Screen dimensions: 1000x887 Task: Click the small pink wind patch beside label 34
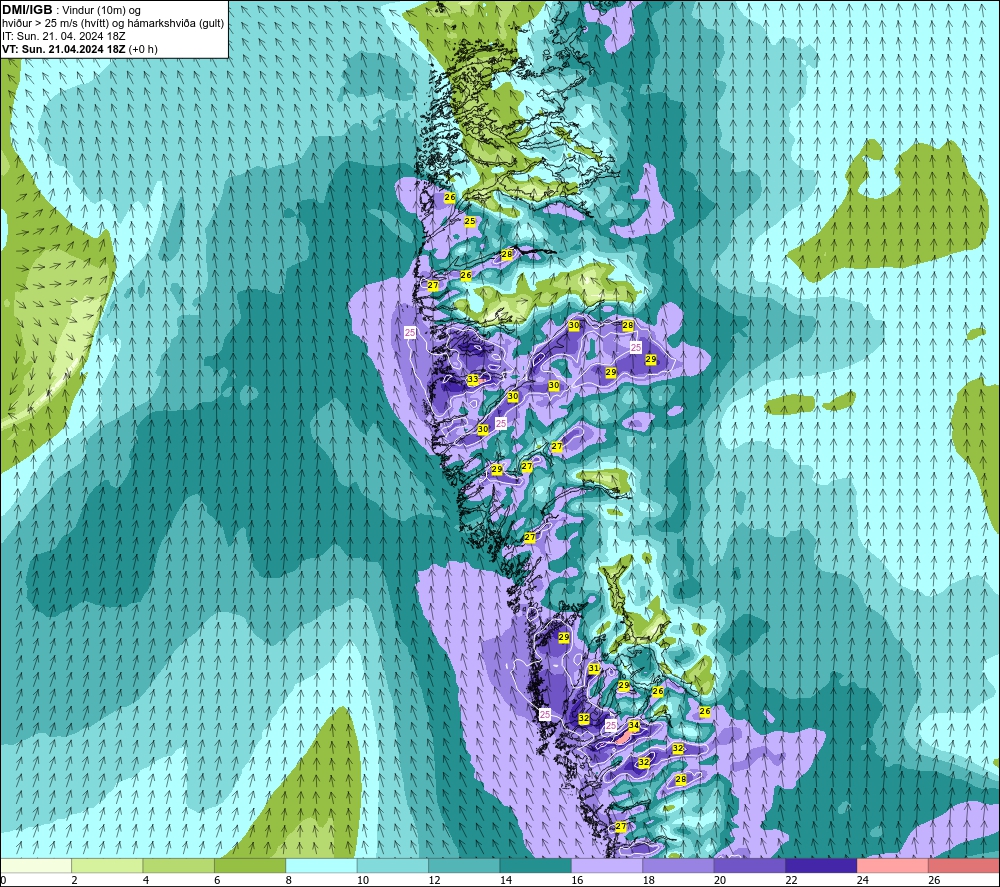tap(626, 737)
